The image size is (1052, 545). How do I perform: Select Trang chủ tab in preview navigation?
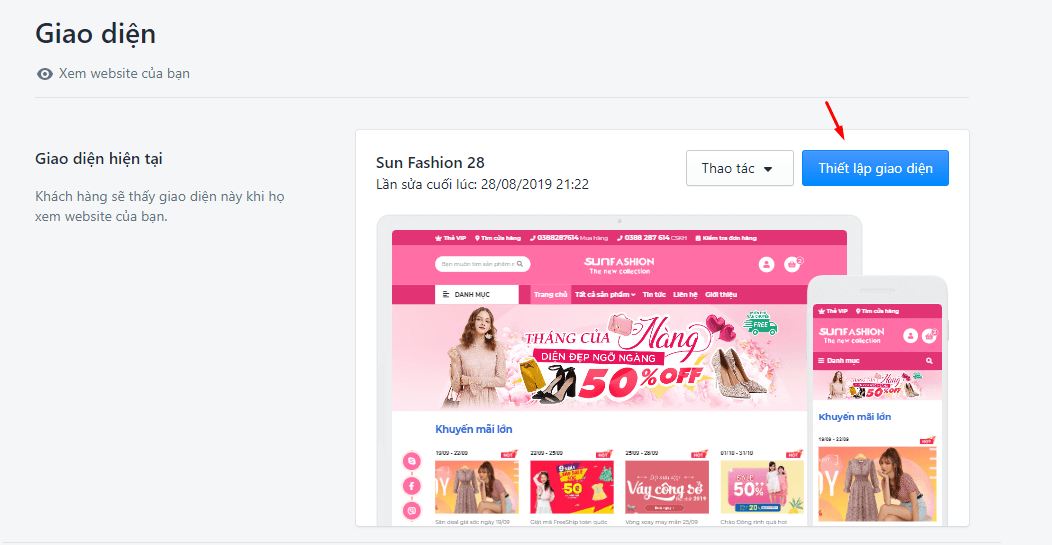tap(551, 295)
